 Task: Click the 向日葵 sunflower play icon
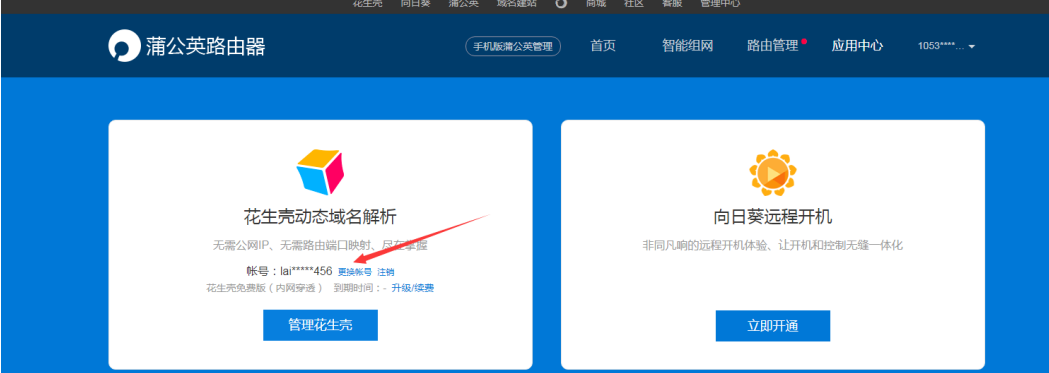773,174
